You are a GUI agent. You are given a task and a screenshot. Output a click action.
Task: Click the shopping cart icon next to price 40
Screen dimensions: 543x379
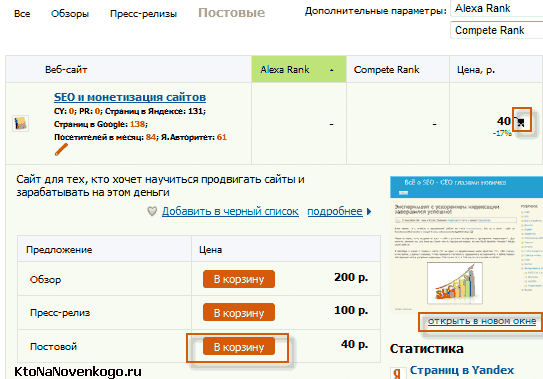(520, 122)
